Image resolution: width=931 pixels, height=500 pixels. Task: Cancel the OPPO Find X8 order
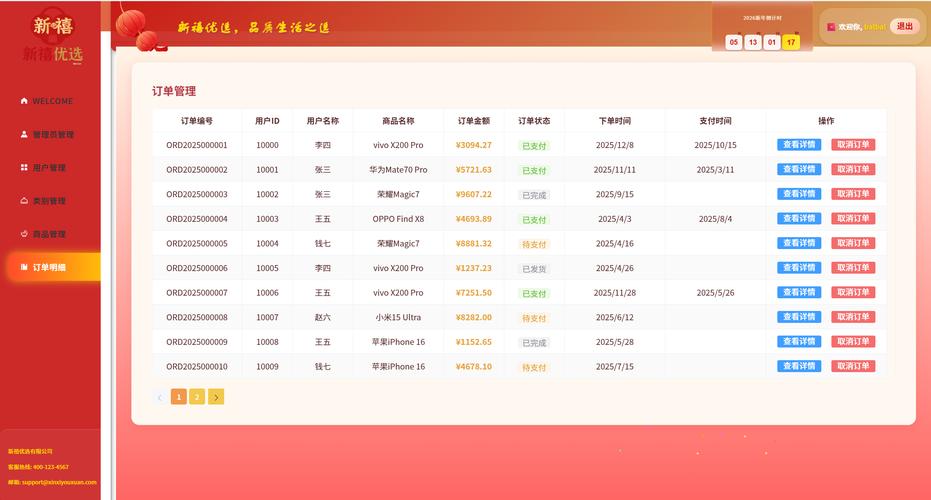853,219
